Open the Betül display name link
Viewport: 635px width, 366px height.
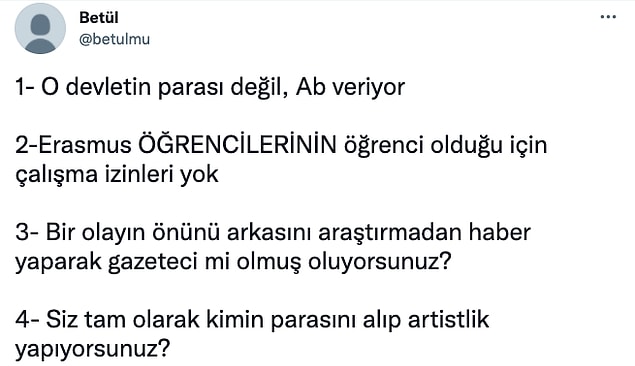coord(99,17)
